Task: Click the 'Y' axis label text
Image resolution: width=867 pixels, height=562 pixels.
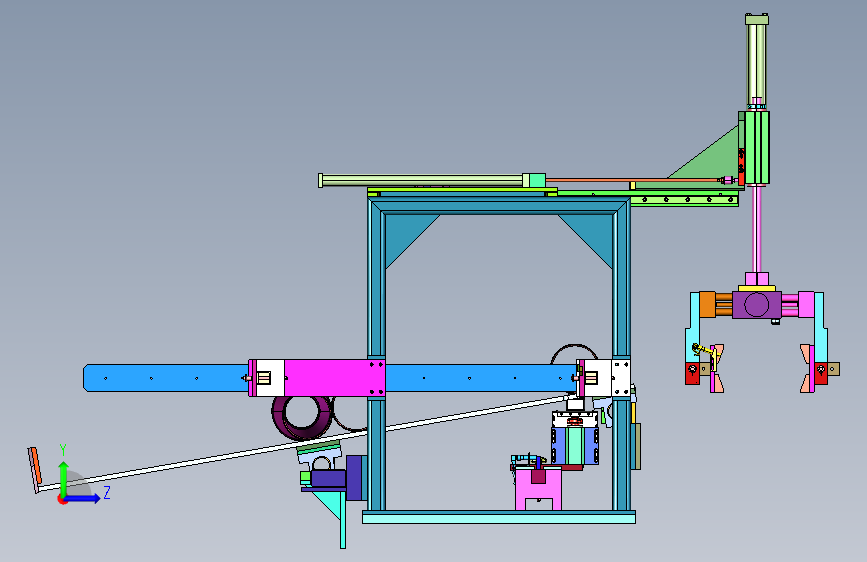Action: (x=63, y=450)
